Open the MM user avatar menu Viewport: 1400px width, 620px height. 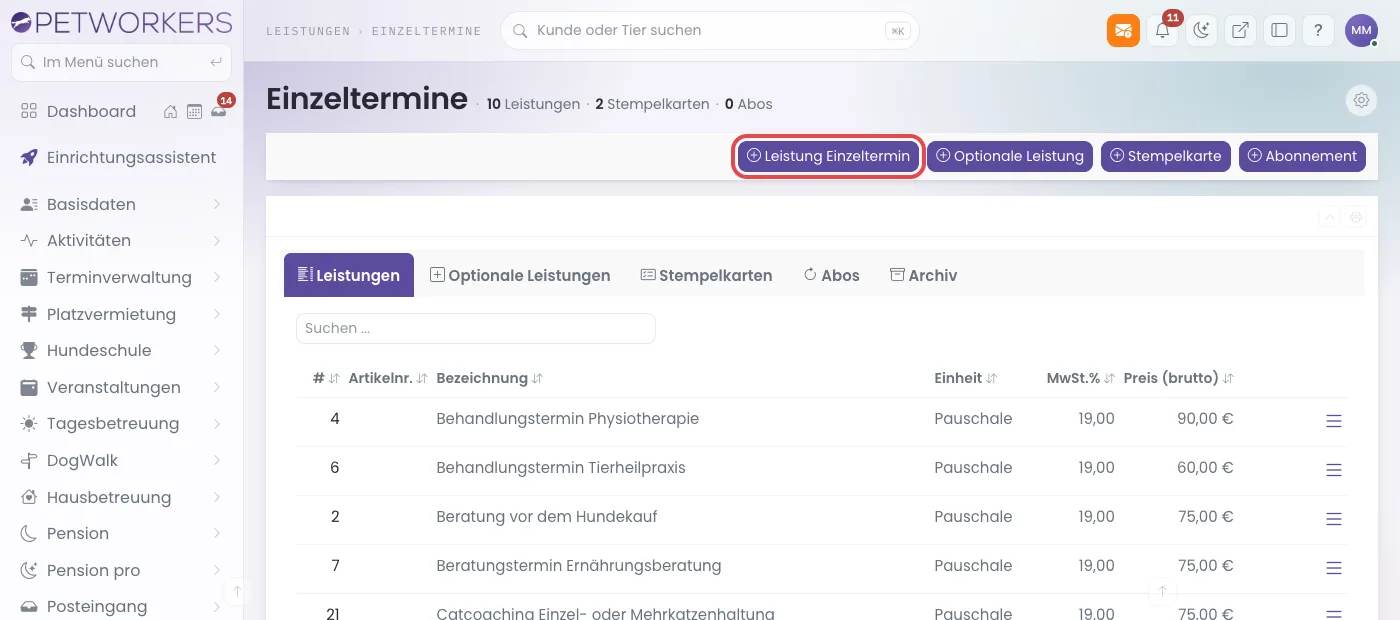click(1361, 30)
